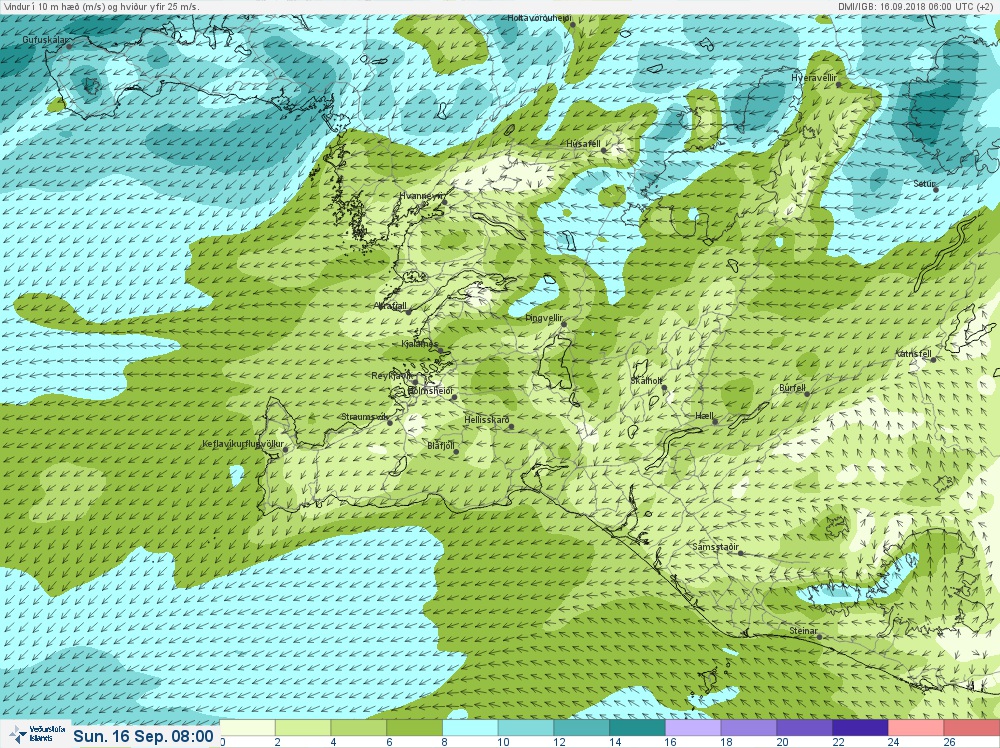Select the Holtavörðuheiði station label
Image resolution: width=1000 pixels, height=748 pixels.
[x=540, y=18]
